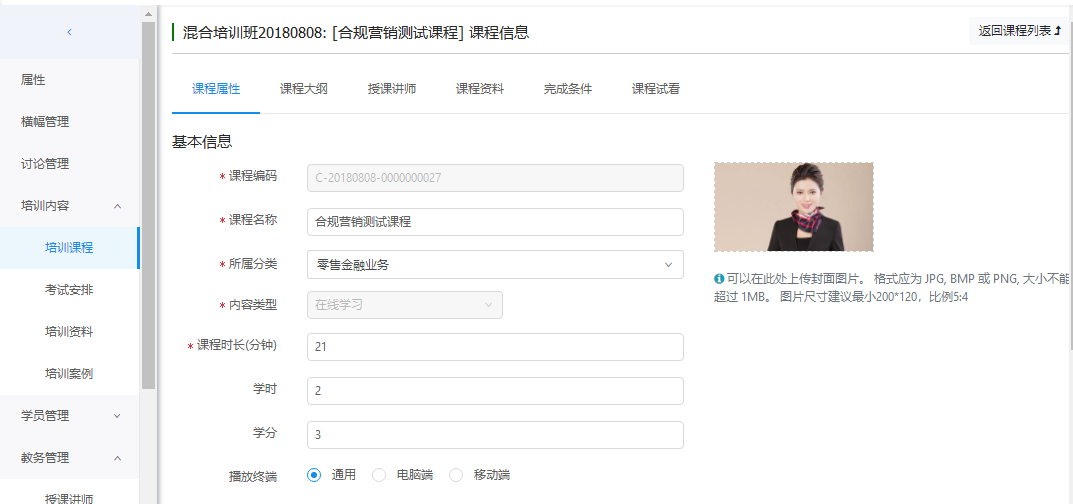Viewport: 1073px width, 504px height.
Task: Click the 课程名称 input field
Action: point(495,222)
